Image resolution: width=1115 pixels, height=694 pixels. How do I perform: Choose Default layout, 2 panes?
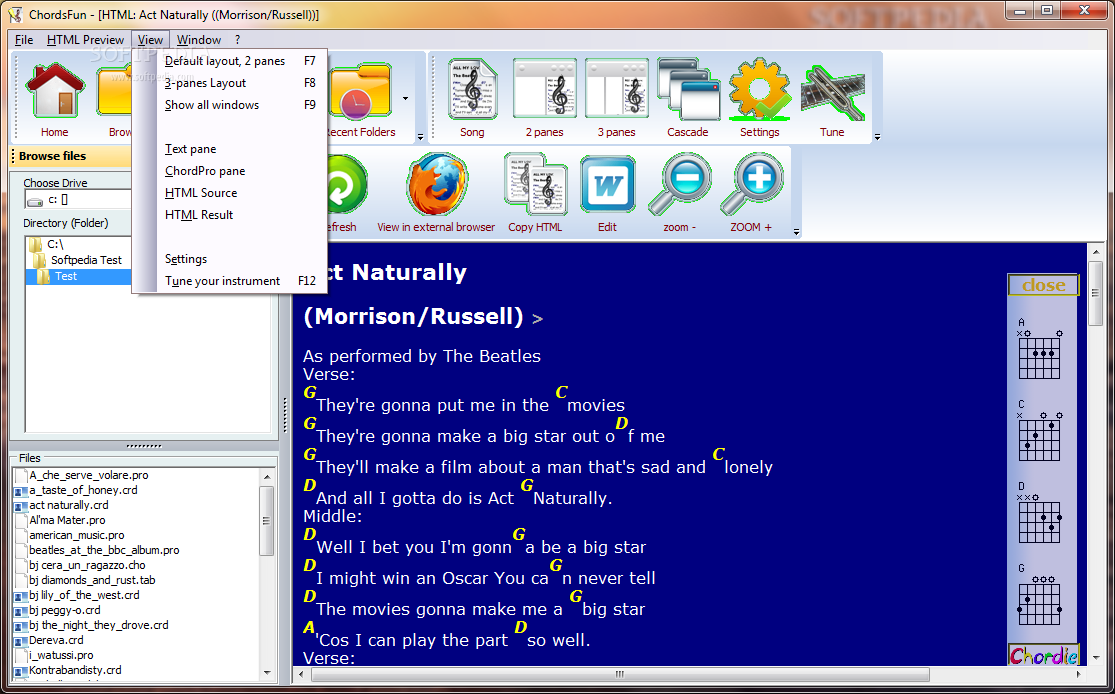click(x=229, y=61)
